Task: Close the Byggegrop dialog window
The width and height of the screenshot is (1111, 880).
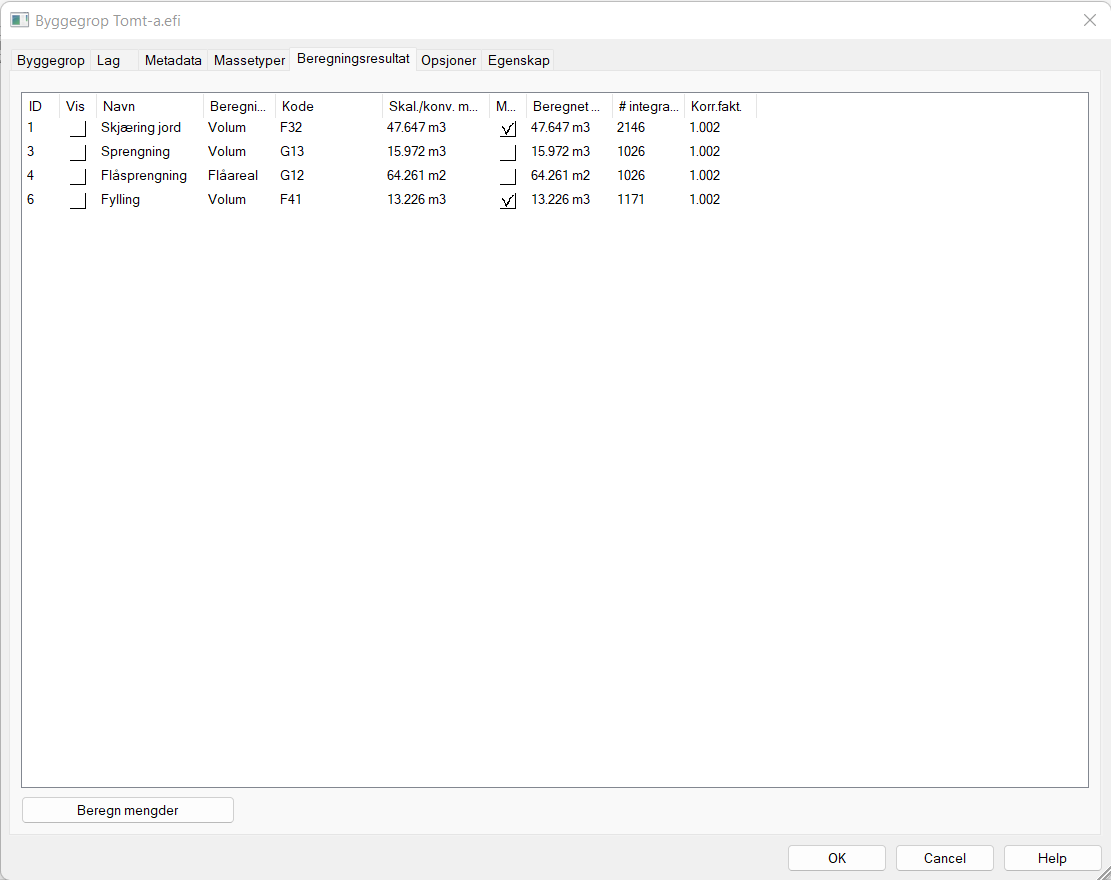Action: 1090,20
